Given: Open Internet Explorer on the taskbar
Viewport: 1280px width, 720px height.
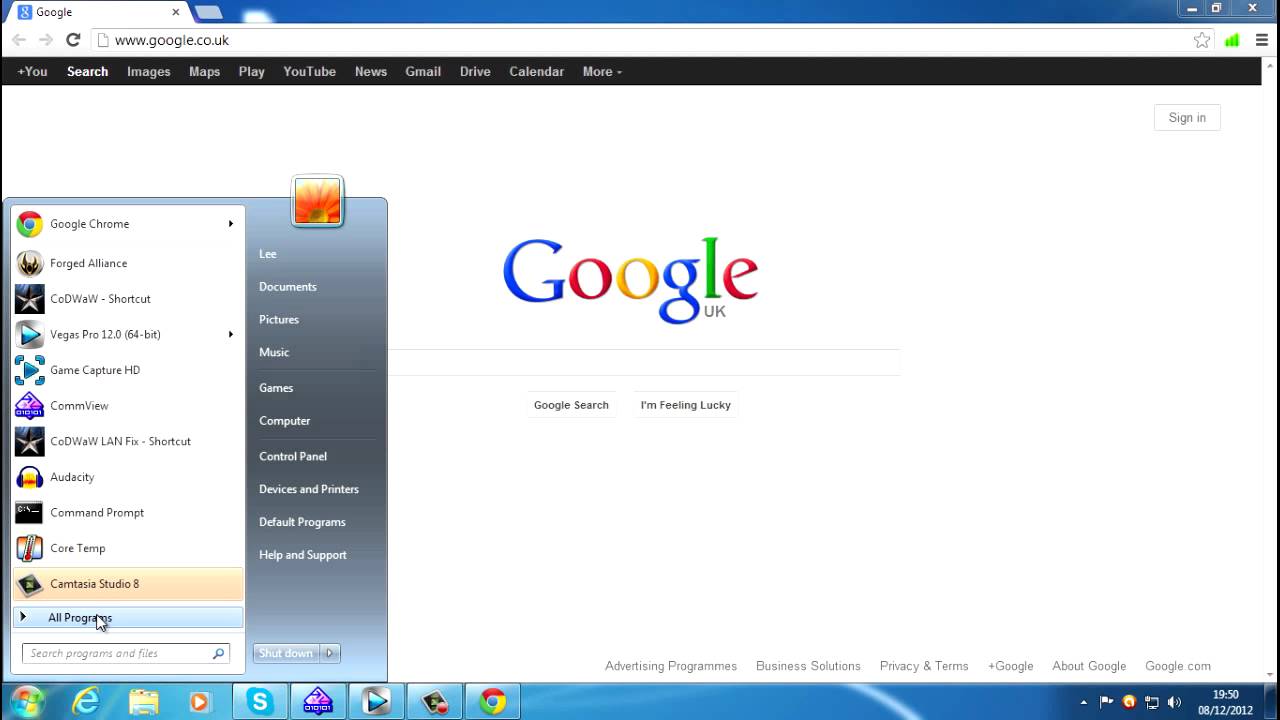Looking at the screenshot, I should click(86, 702).
